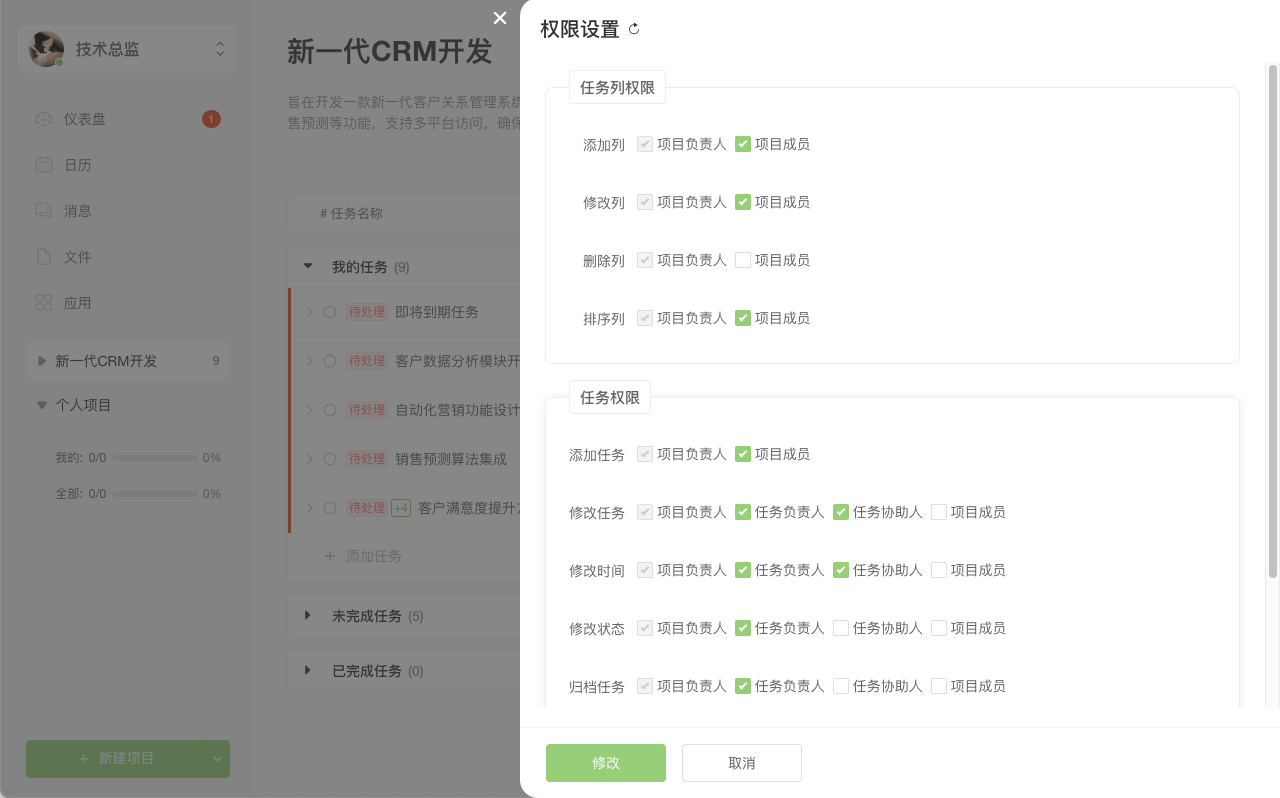
Task: Uncheck 项目成员 for 添加任务
Action: [x=743, y=454]
